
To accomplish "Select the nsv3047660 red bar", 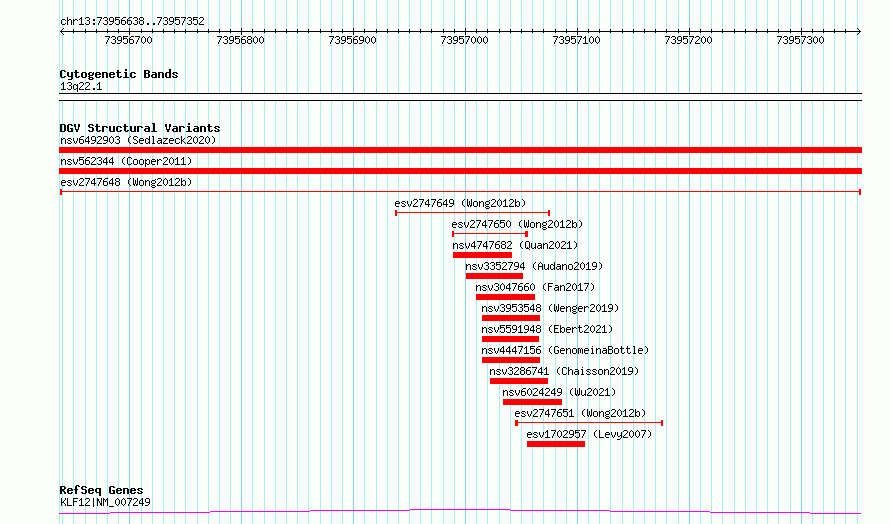I will (505, 297).
